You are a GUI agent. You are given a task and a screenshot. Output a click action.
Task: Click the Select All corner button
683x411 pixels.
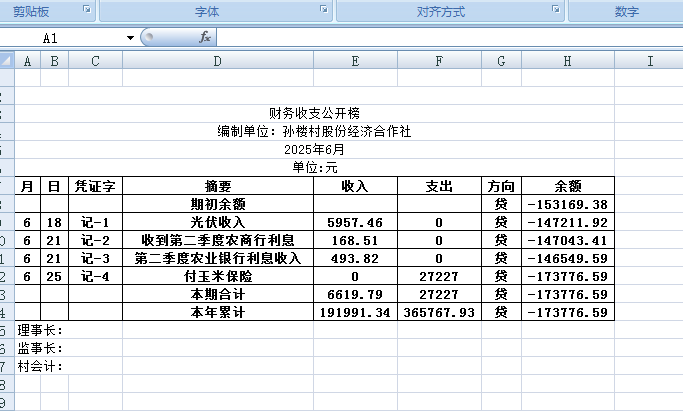click(6, 62)
